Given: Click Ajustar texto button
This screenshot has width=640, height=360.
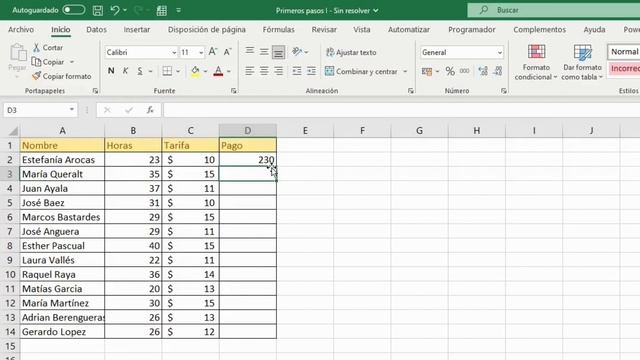Looking at the screenshot, I should coord(351,52).
